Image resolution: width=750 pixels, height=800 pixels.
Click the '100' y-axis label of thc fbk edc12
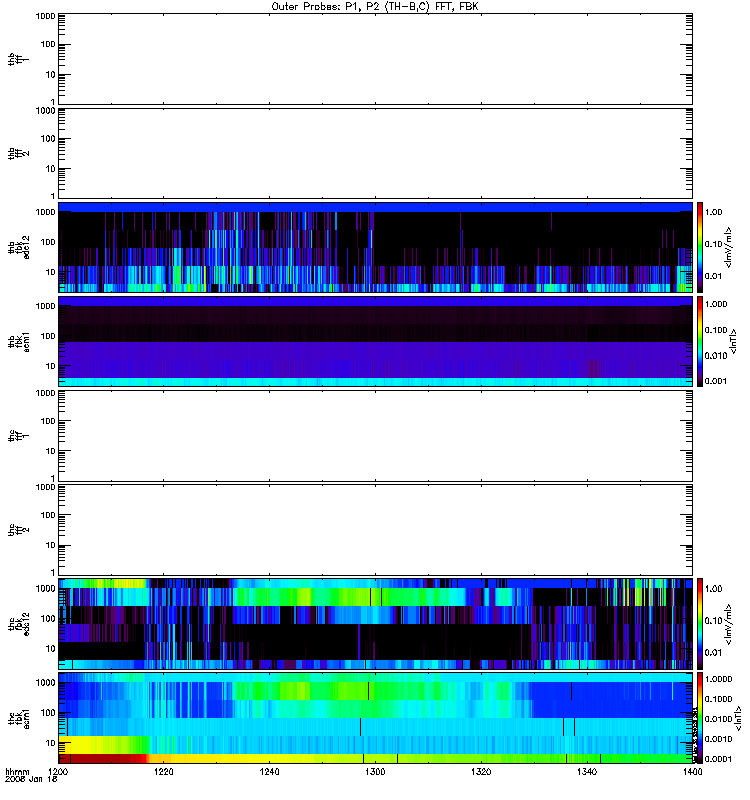pyautogui.click(x=48, y=619)
